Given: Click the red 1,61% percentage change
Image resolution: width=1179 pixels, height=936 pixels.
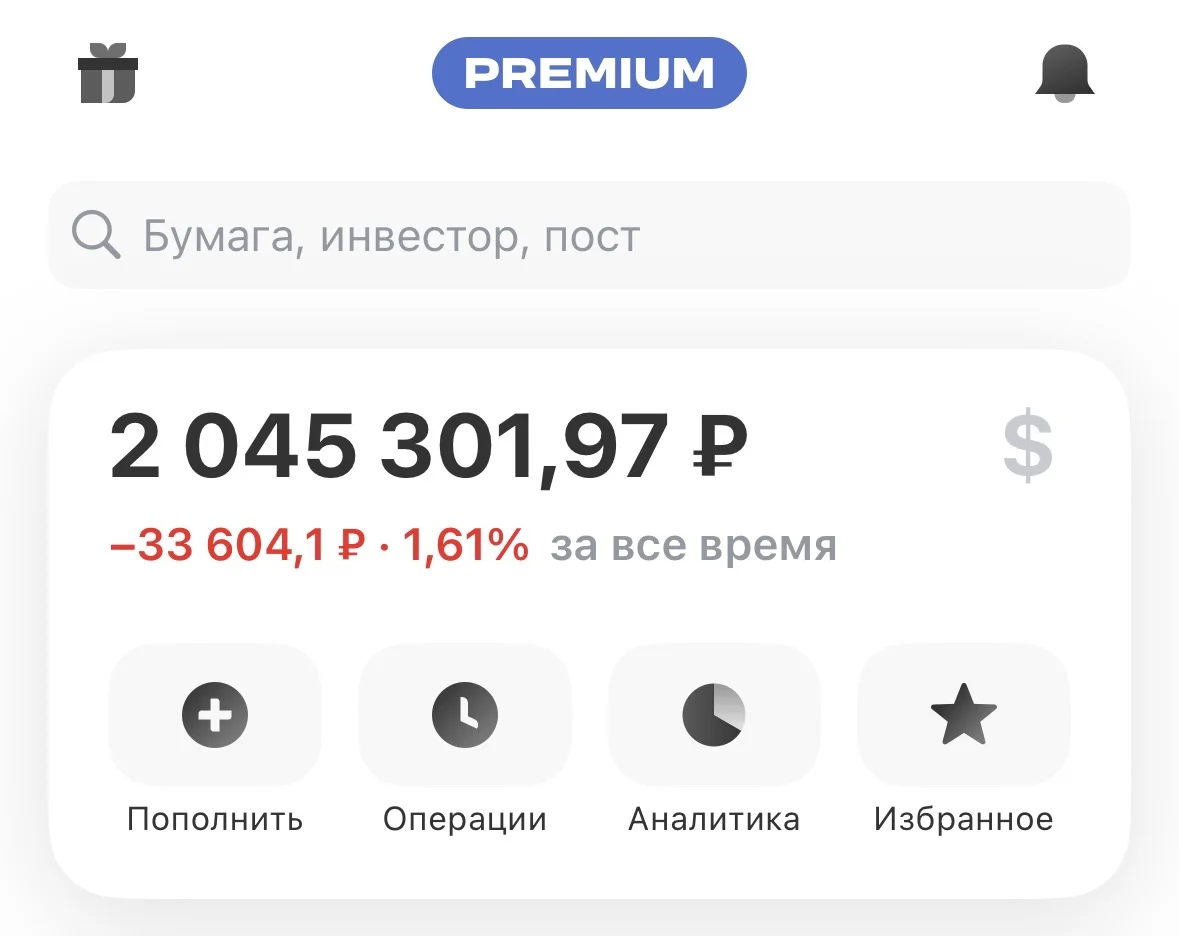Looking at the screenshot, I should pos(465,545).
